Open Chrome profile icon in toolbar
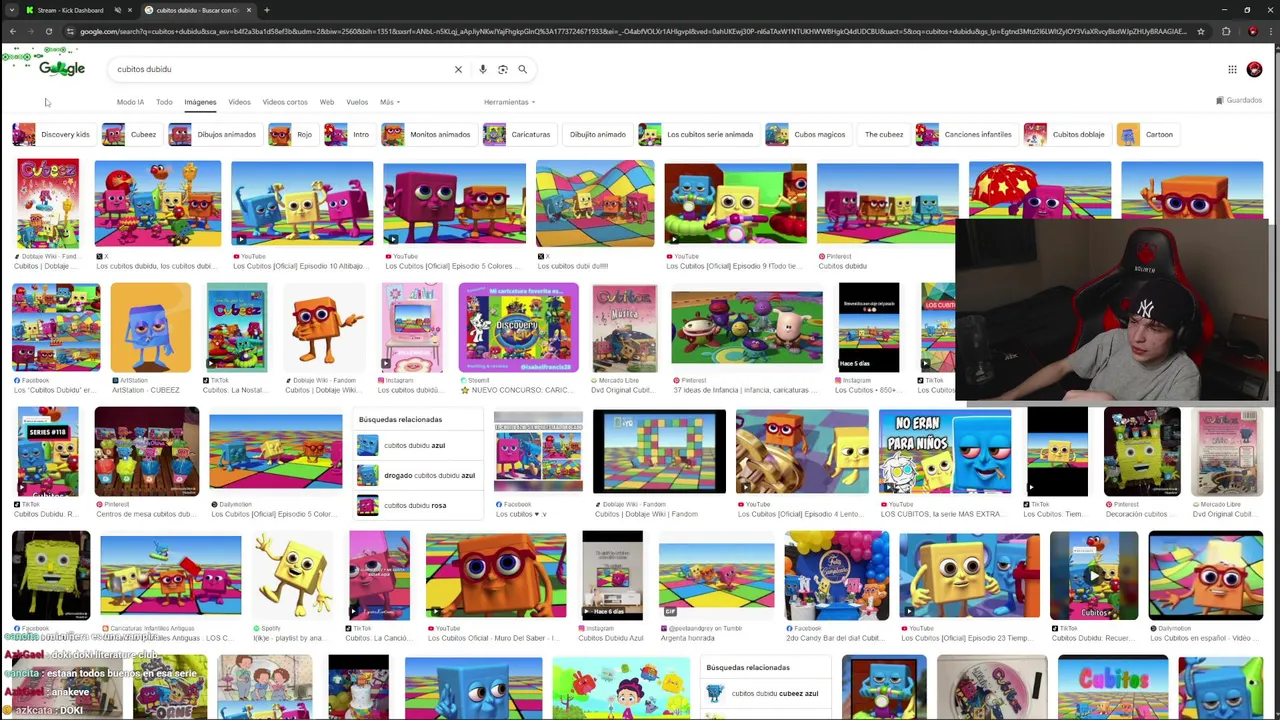The image size is (1280, 720). 1252,31
